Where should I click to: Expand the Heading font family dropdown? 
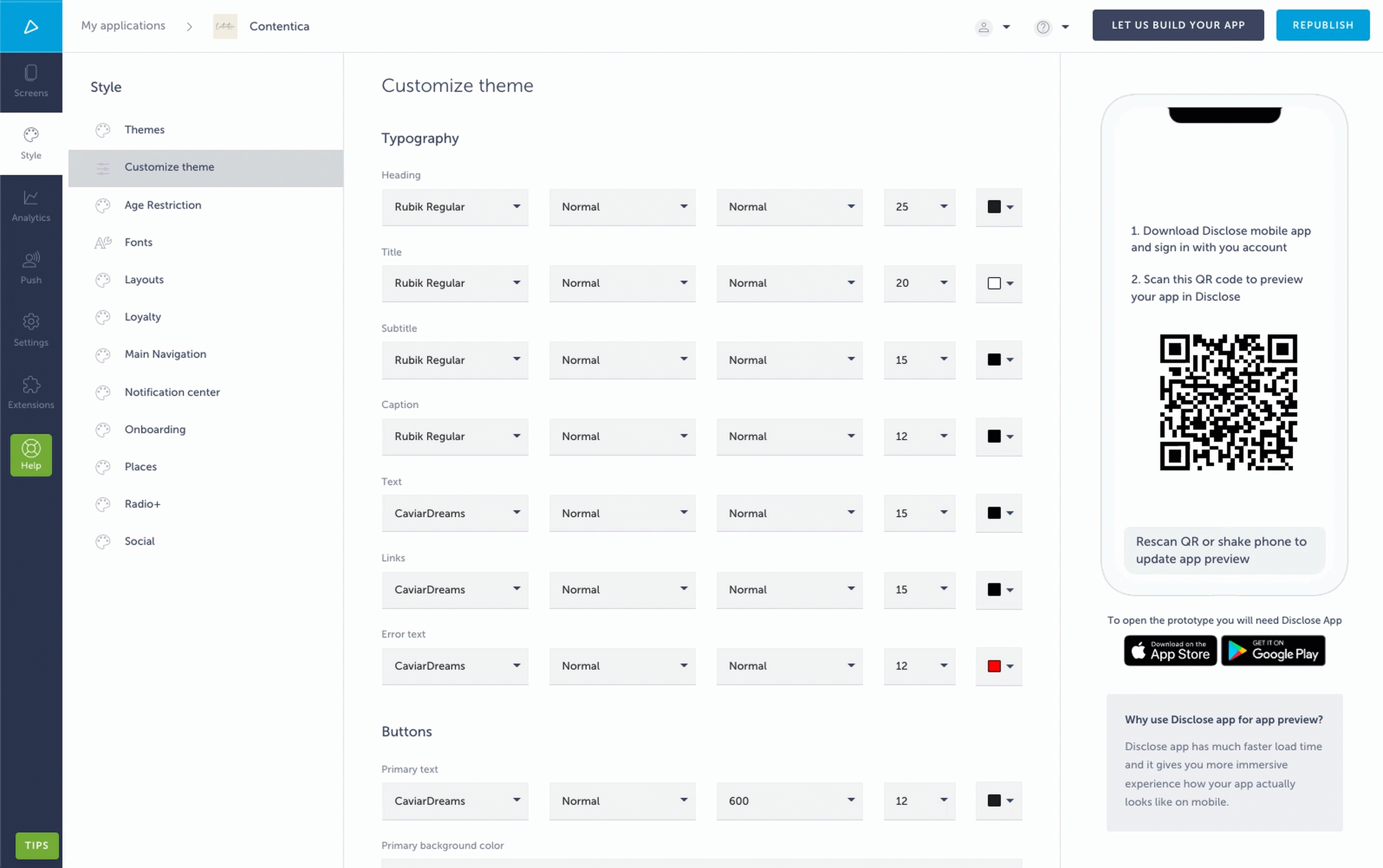tap(455, 207)
